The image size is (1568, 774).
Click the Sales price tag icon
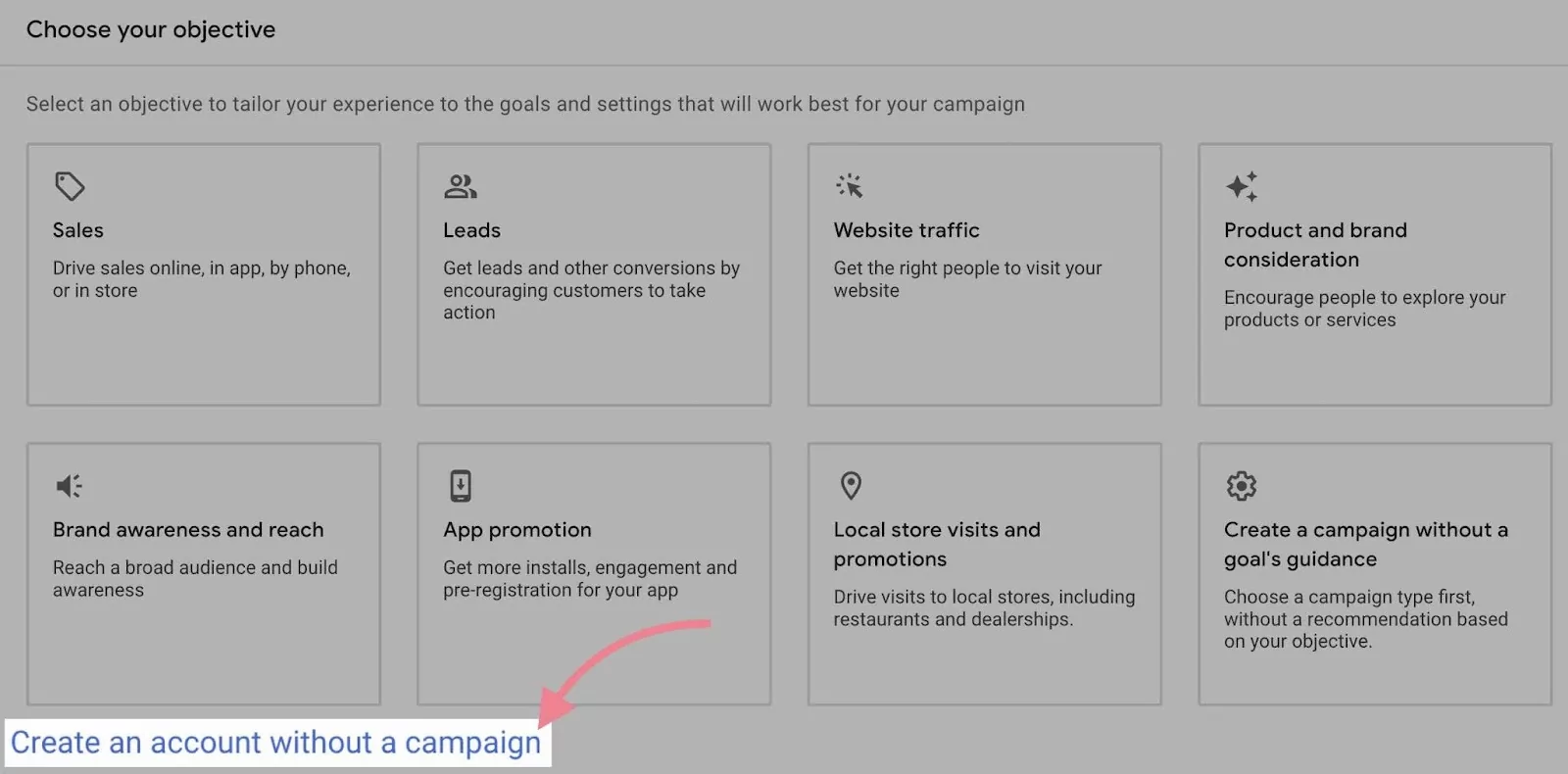(x=70, y=186)
